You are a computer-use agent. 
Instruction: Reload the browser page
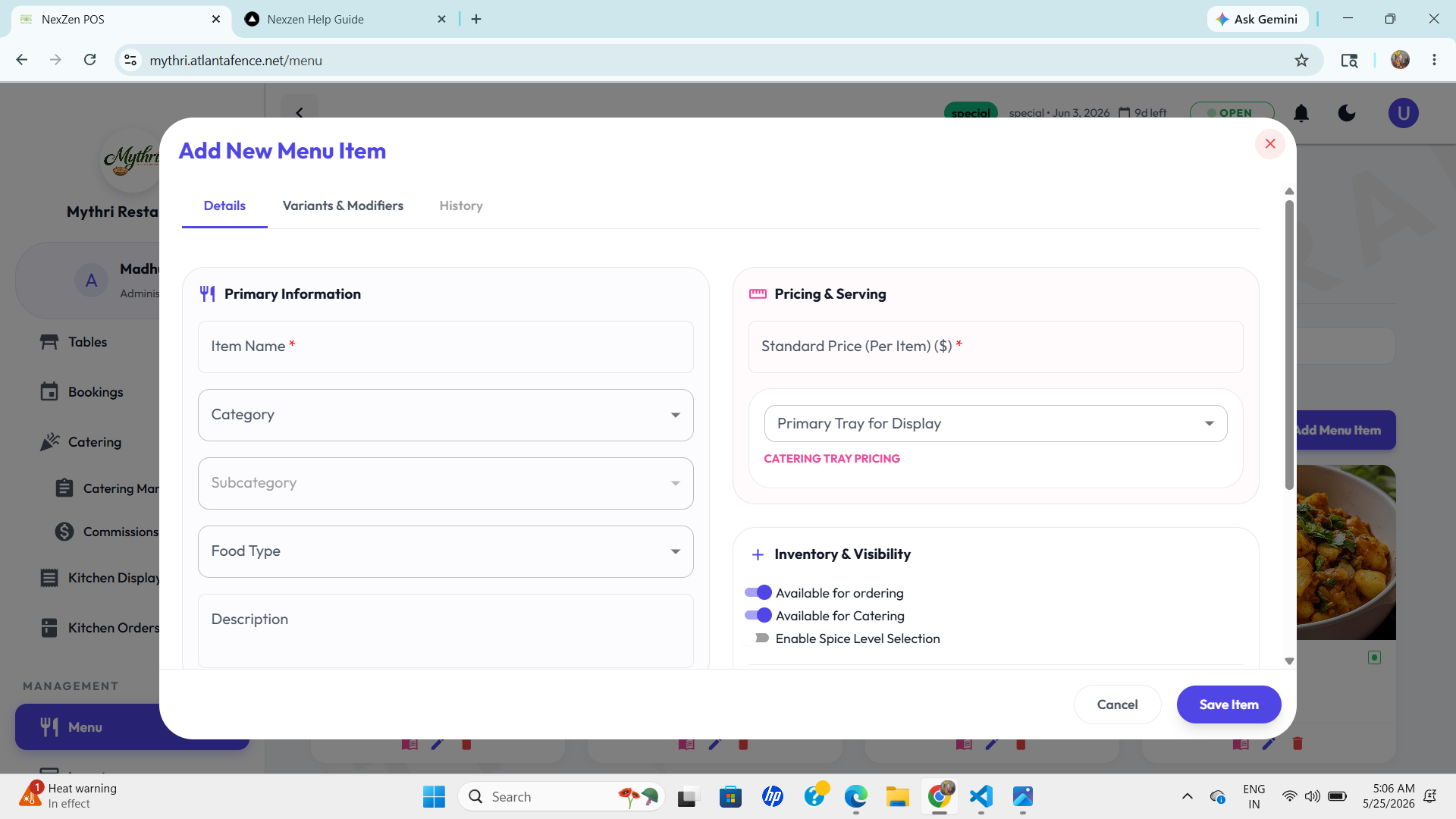coord(89,60)
